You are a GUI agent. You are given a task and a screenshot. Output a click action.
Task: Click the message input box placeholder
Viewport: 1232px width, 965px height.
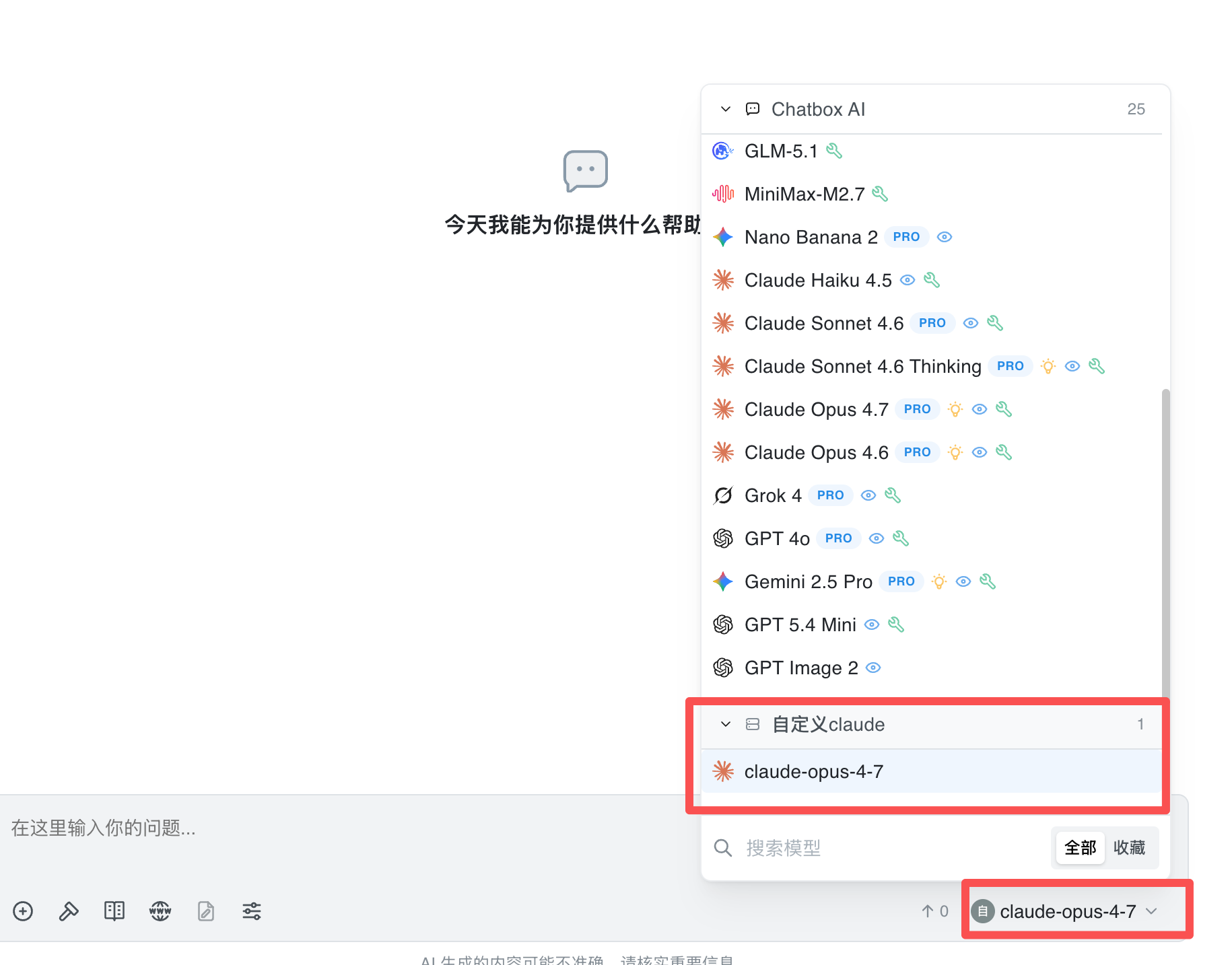tap(103, 828)
